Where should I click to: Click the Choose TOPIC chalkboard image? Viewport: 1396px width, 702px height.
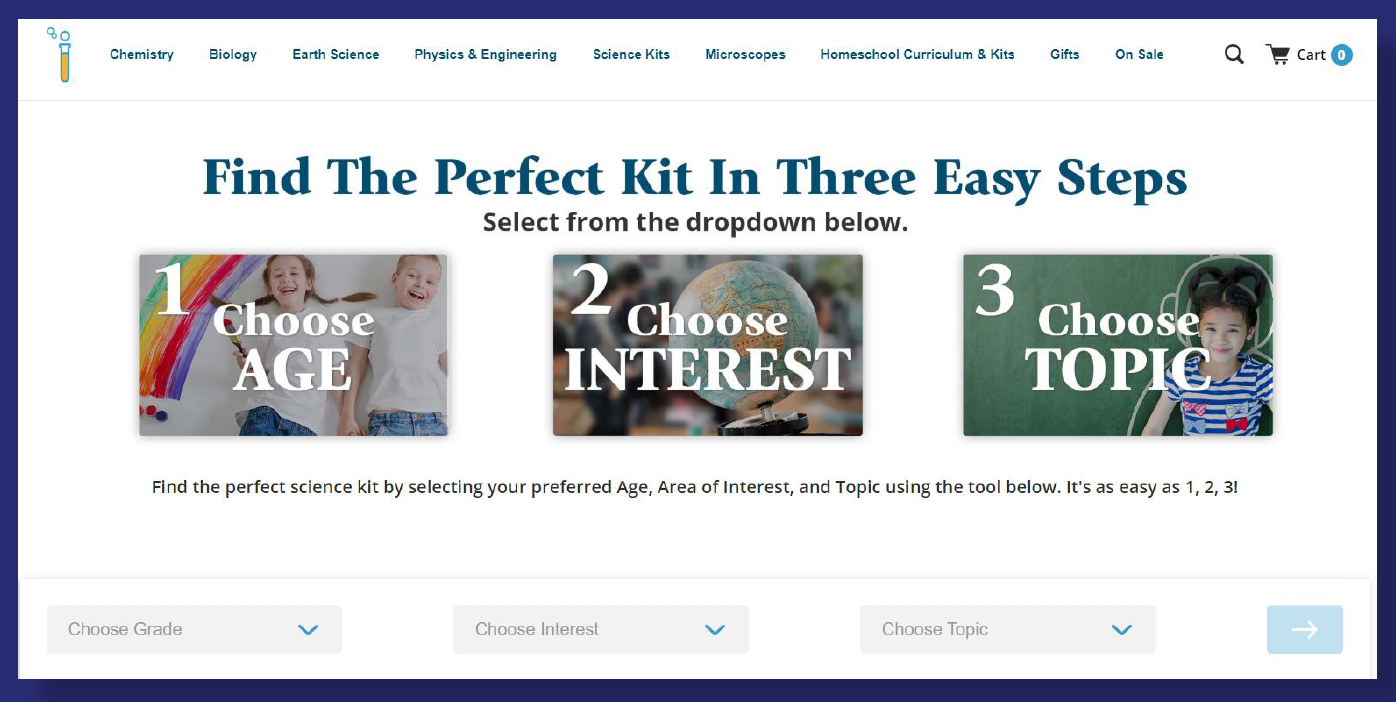click(1118, 345)
